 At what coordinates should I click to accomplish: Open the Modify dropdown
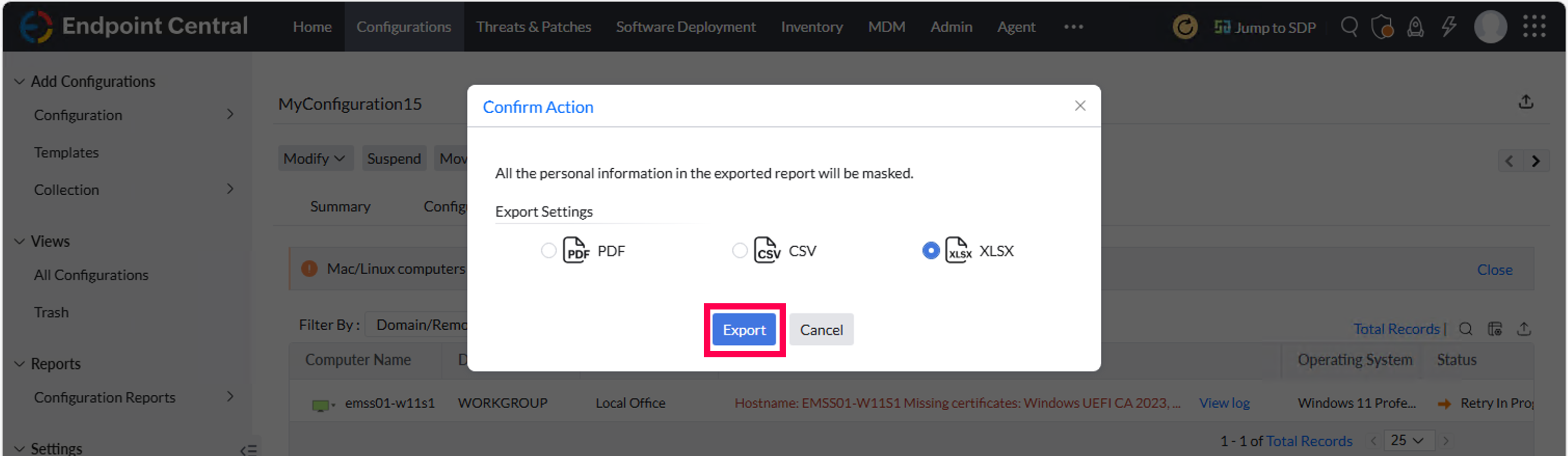[315, 158]
